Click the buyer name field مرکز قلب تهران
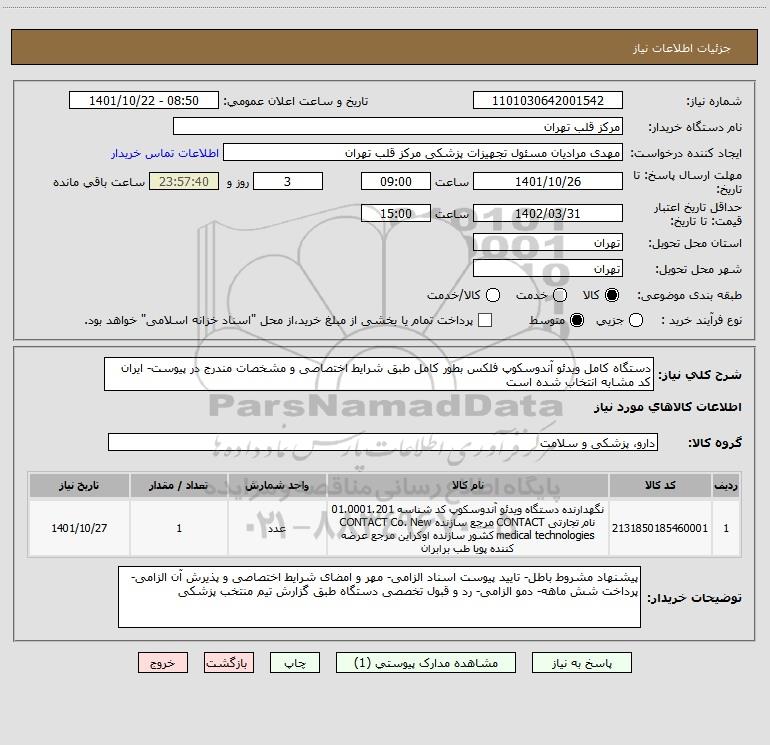The image size is (770, 745). 398,126
